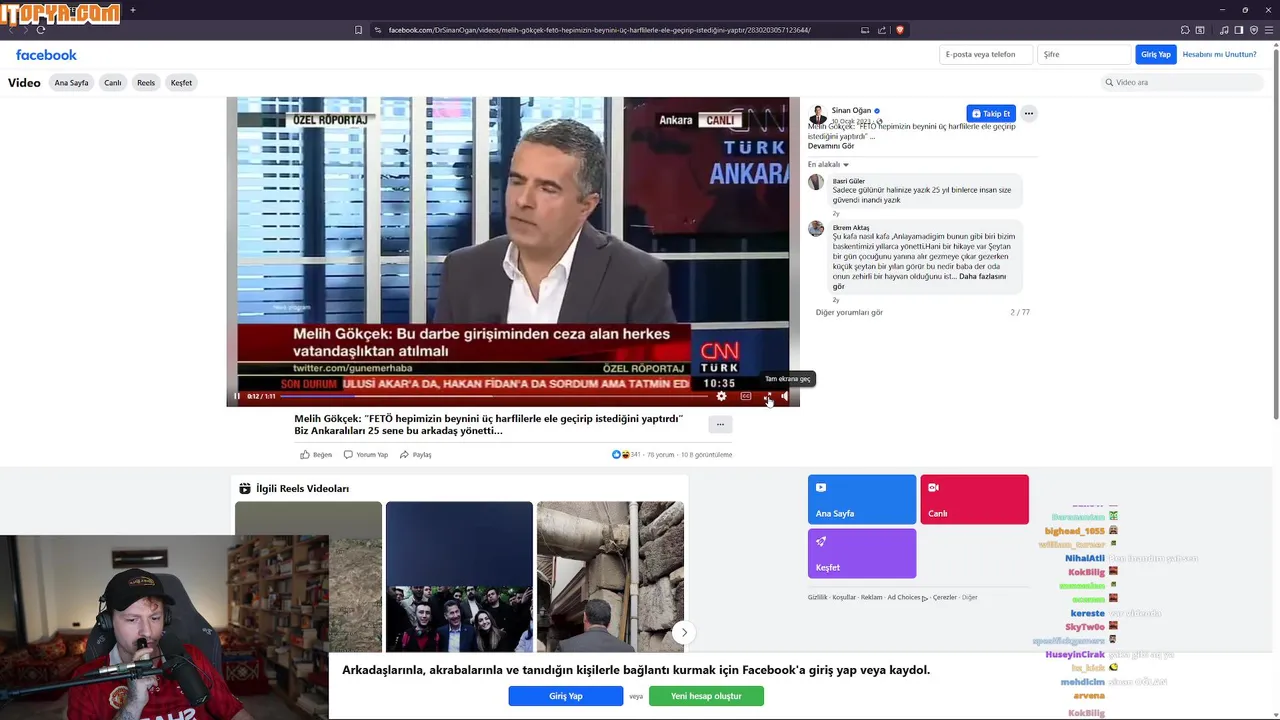1280x720 pixels.
Task: Enter fullscreen with the Tam ekrana geç icon
Action: [x=767, y=396]
